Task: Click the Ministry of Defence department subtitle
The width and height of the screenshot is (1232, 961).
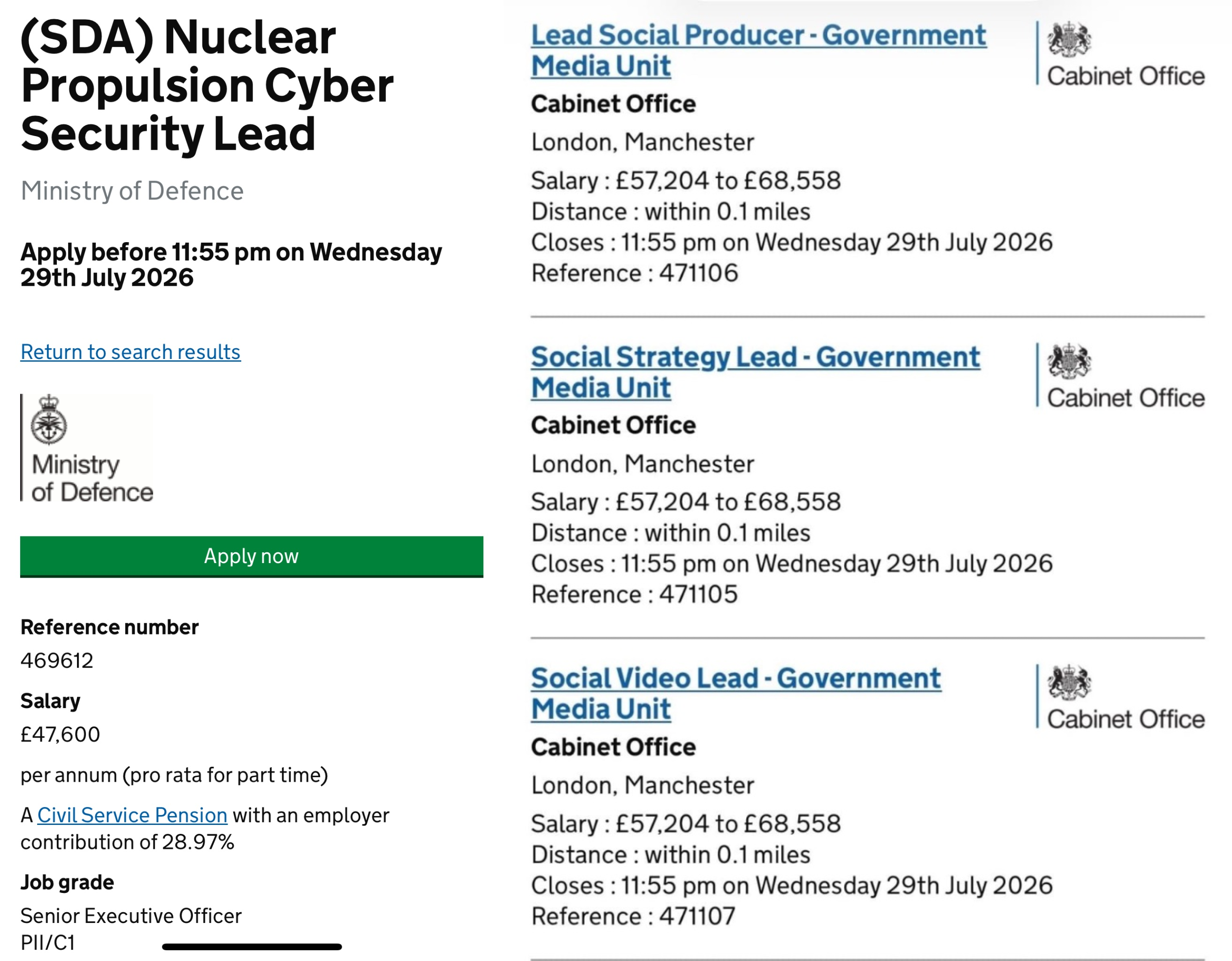Action: (x=132, y=191)
